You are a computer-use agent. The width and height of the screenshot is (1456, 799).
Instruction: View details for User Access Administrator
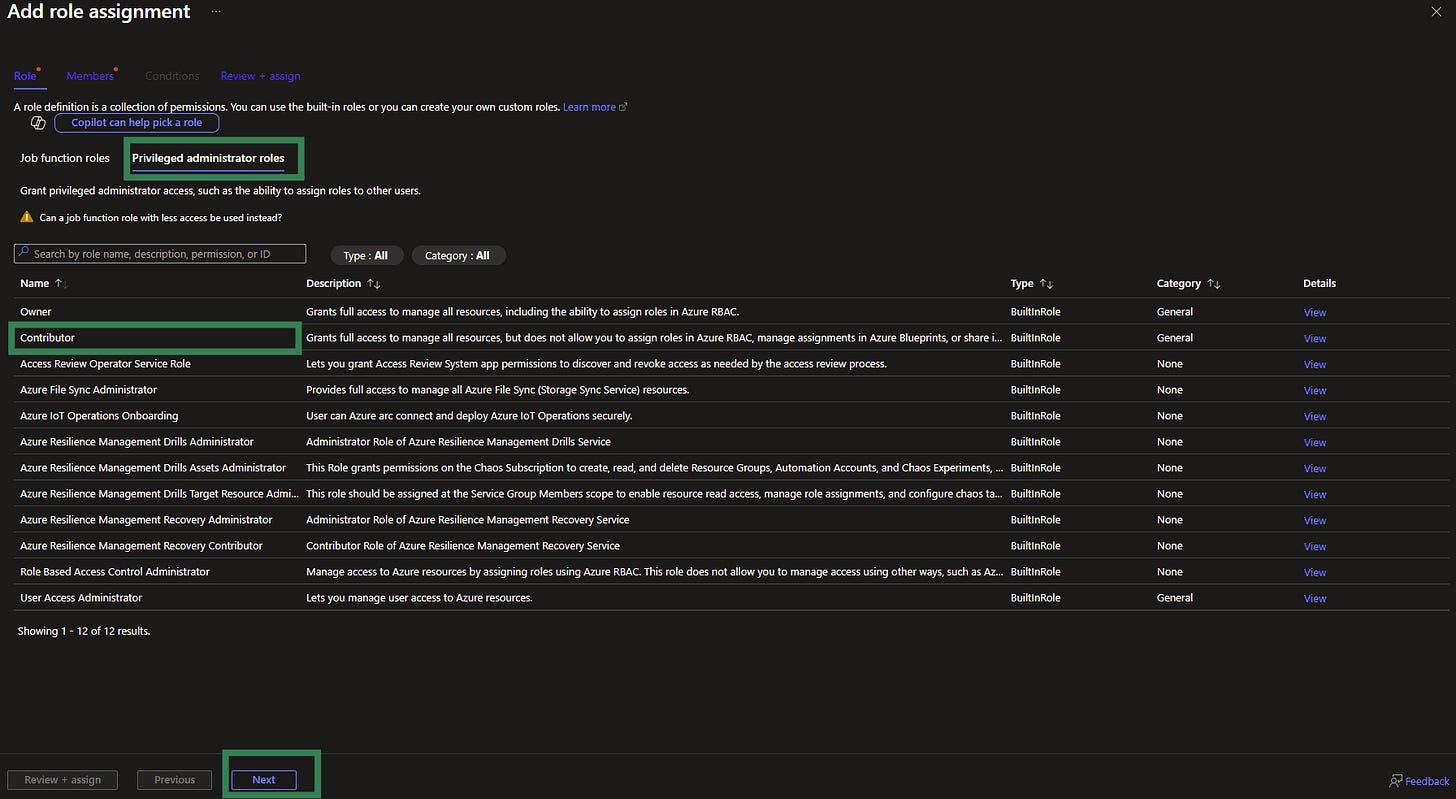point(1314,598)
